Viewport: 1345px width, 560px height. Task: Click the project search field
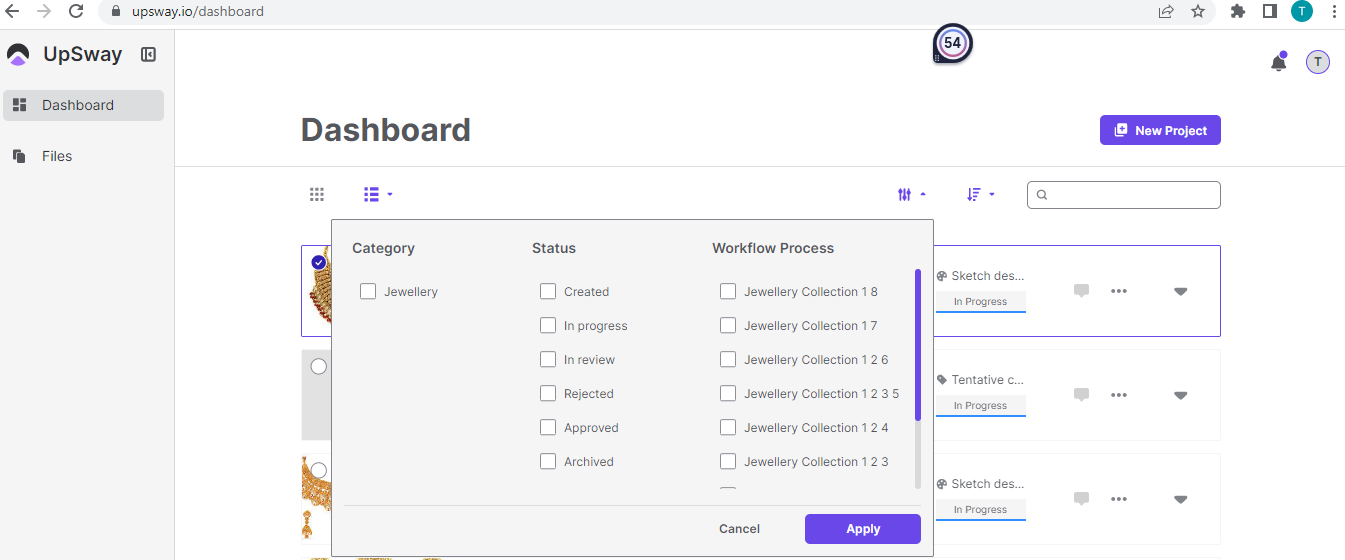[1130, 195]
